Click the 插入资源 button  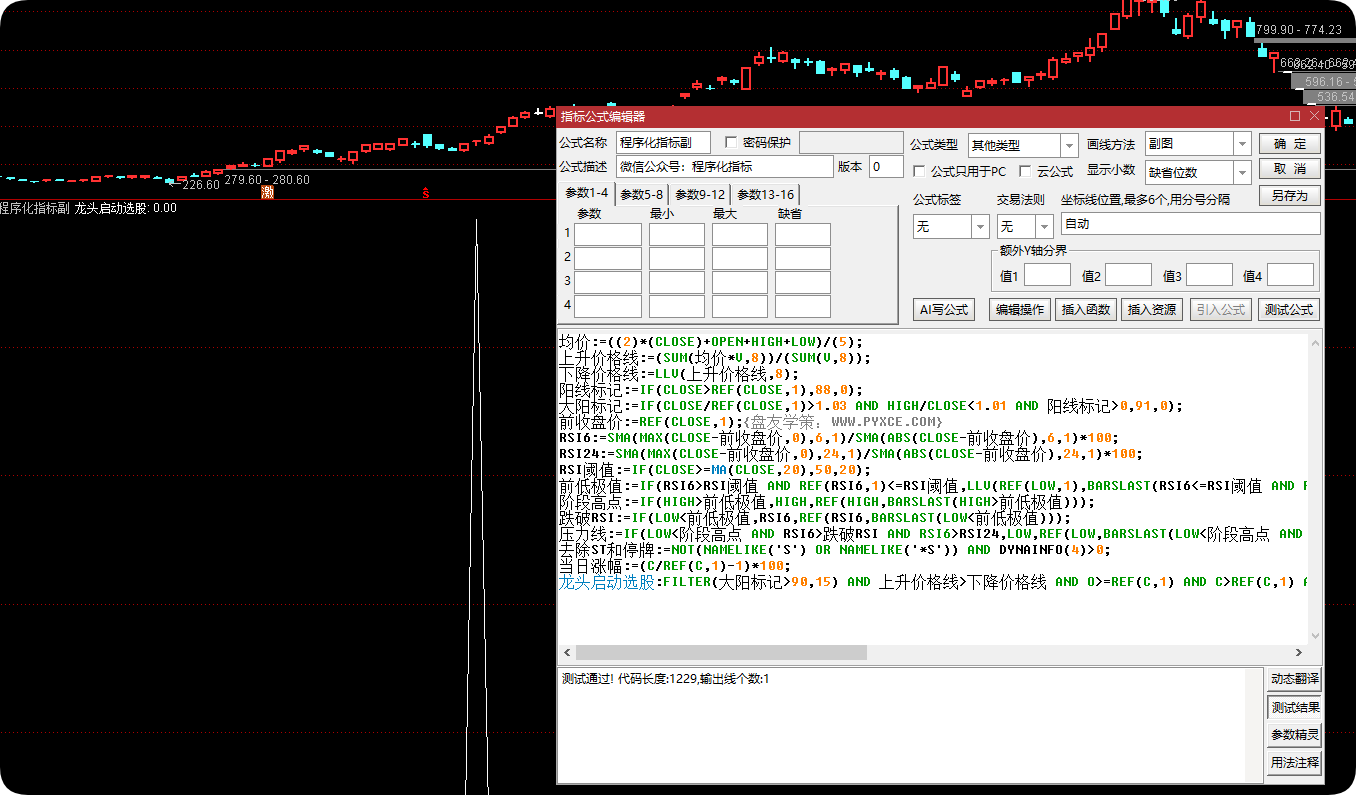[x=1152, y=310]
